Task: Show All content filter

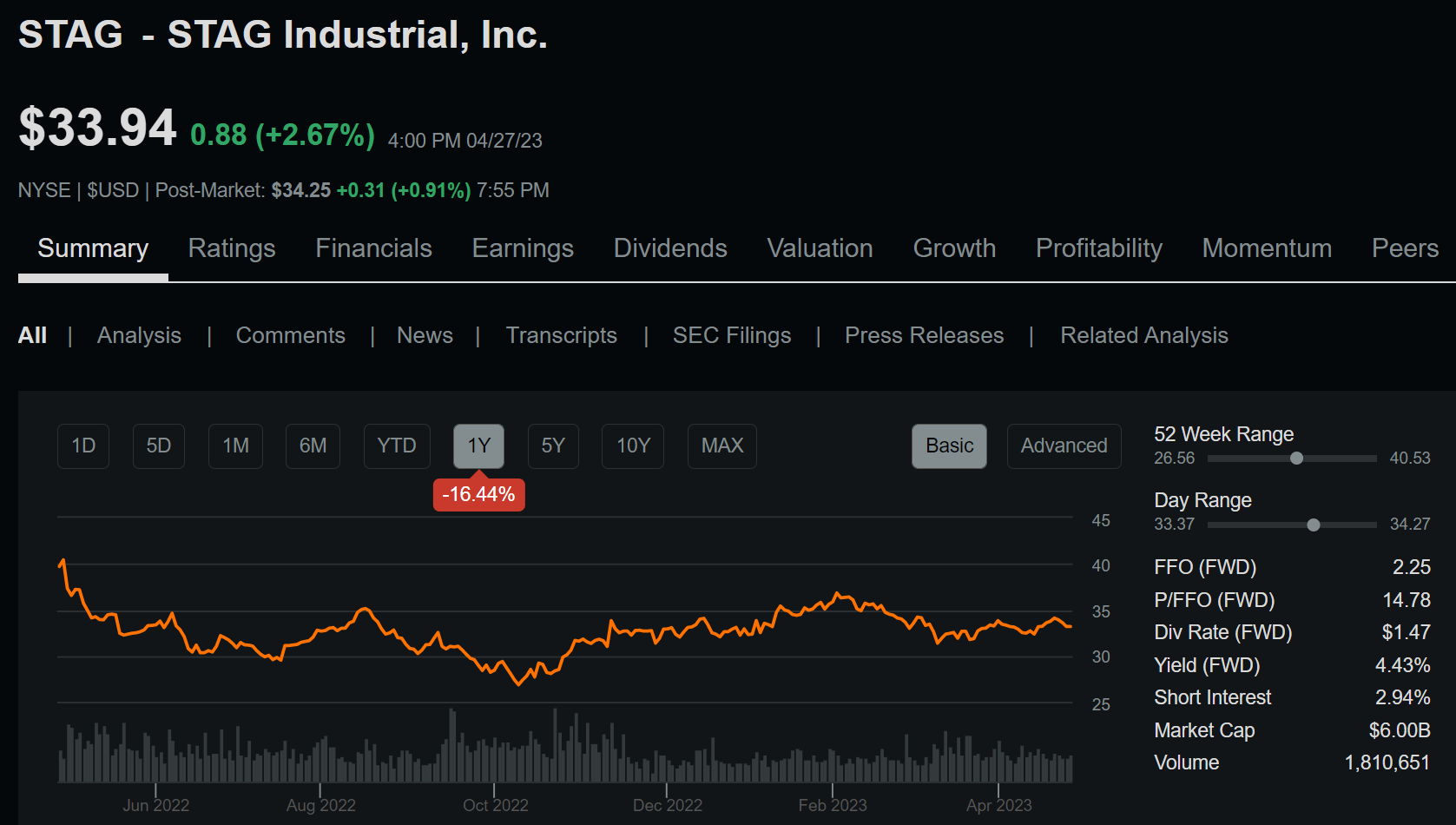Action: [x=32, y=335]
